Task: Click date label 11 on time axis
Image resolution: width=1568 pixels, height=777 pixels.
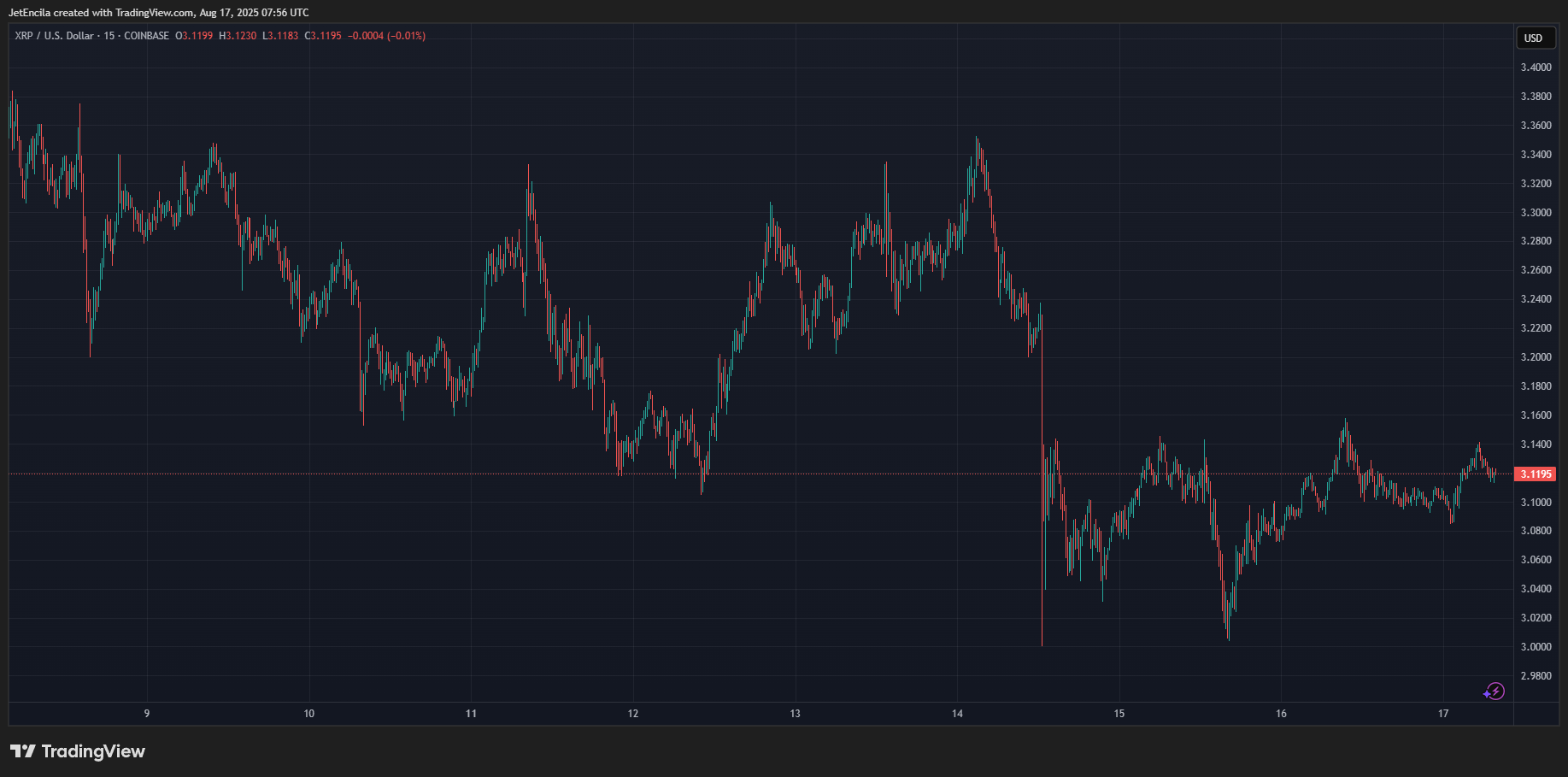Action: tap(471, 714)
